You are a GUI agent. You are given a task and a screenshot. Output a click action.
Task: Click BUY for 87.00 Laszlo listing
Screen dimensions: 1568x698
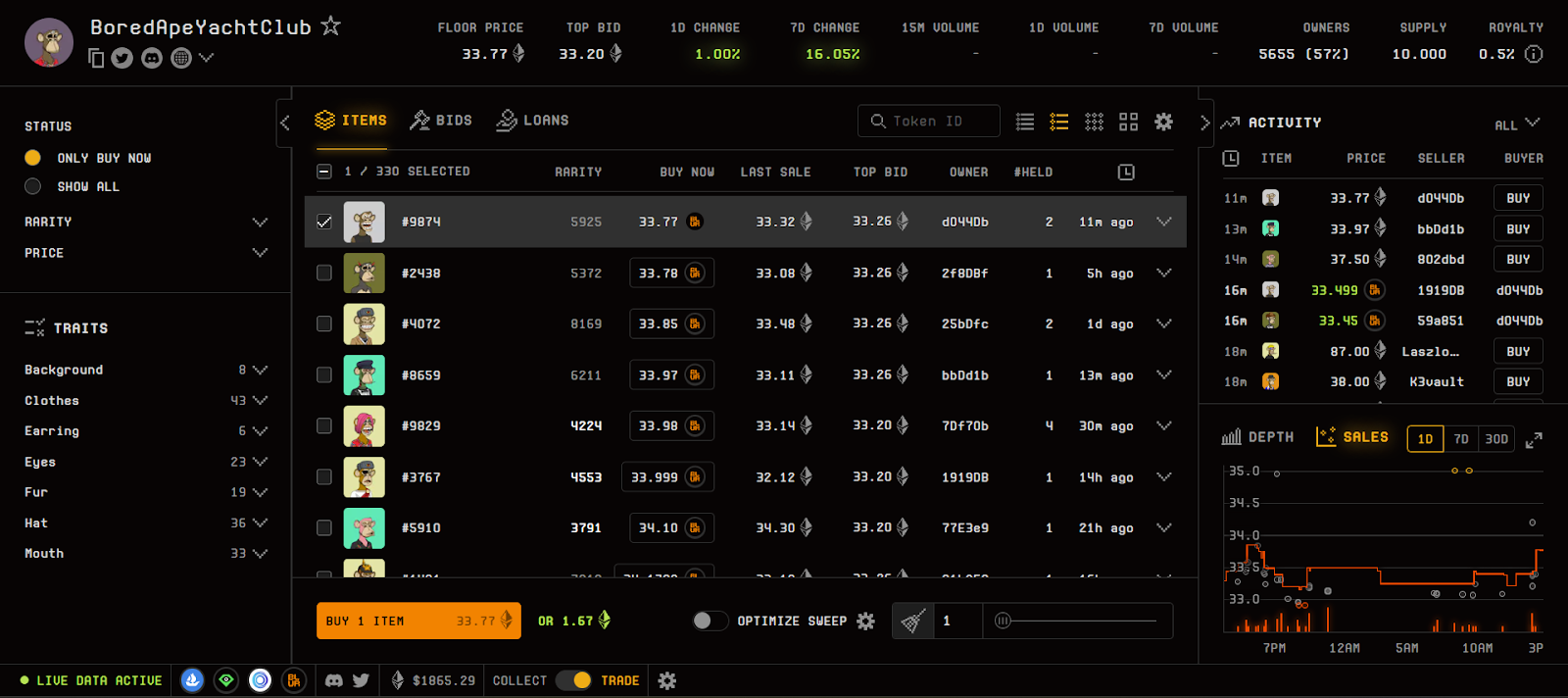1518,351
